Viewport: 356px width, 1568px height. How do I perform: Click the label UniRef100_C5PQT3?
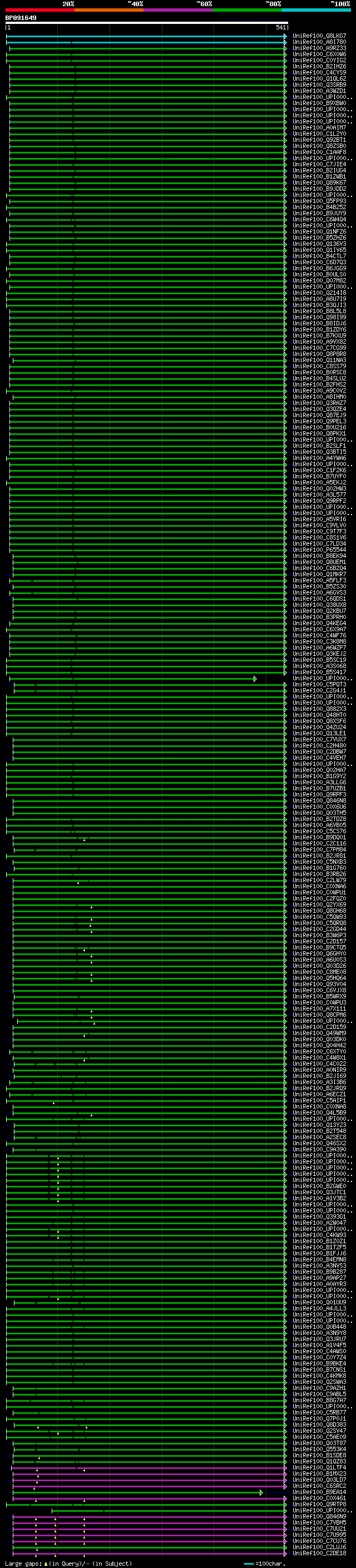(319, 684)
